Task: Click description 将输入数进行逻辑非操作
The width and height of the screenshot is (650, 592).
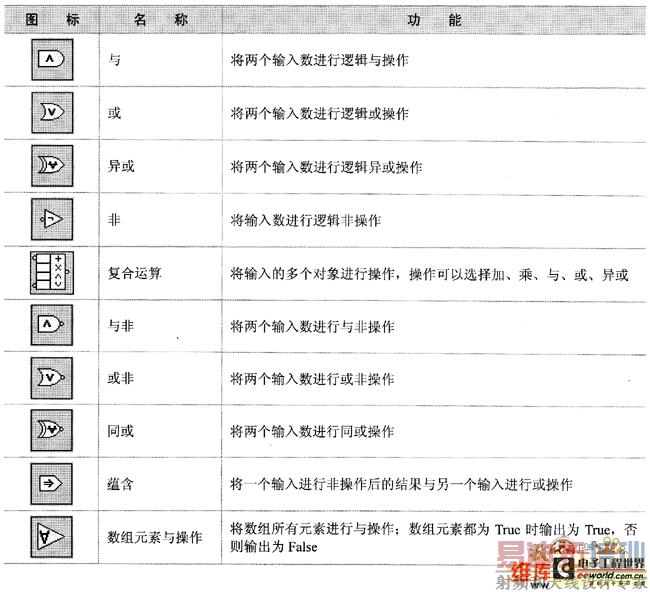Action: coord(306,220)
